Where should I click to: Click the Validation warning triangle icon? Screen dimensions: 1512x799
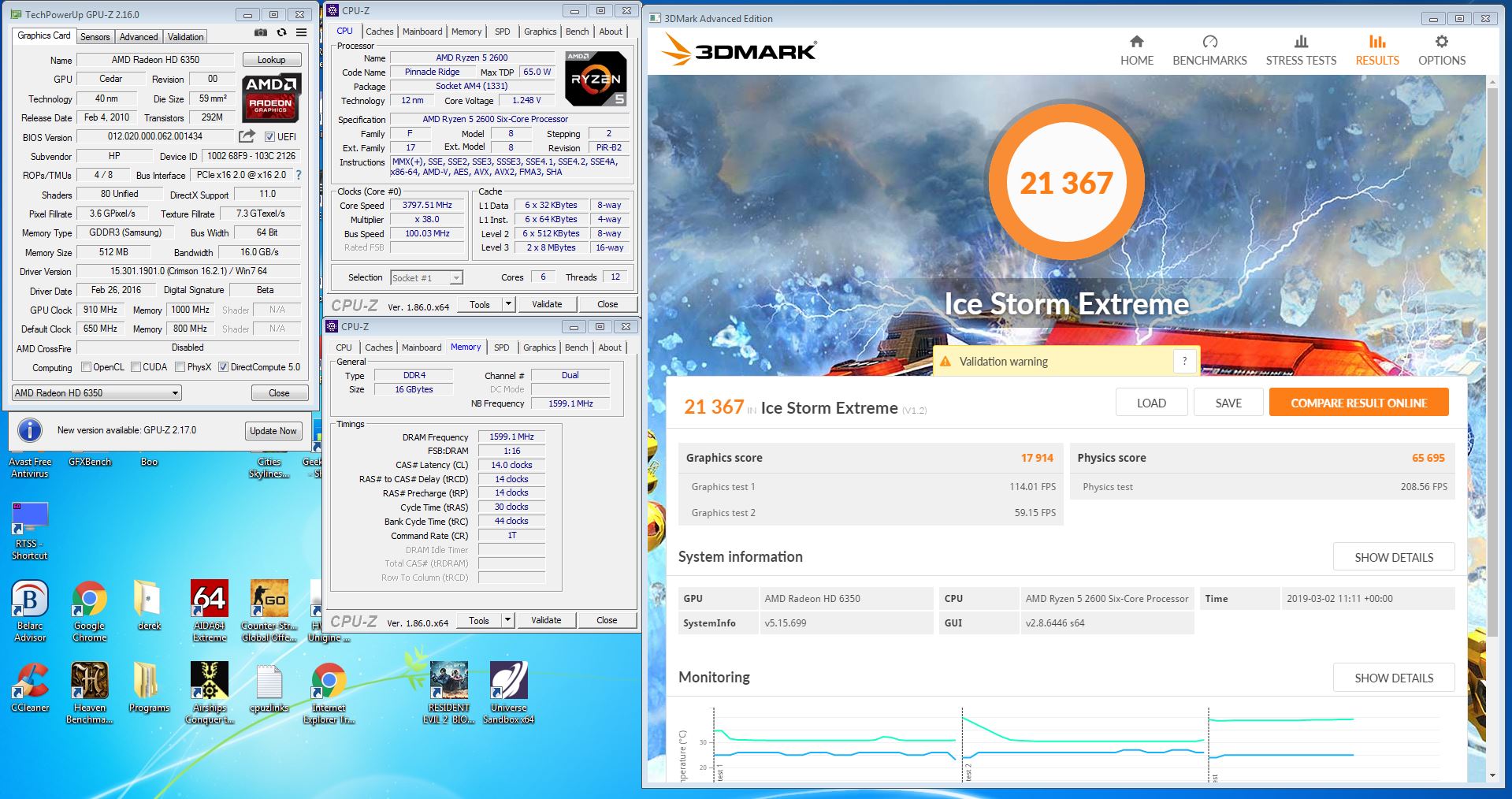(944, 362)
